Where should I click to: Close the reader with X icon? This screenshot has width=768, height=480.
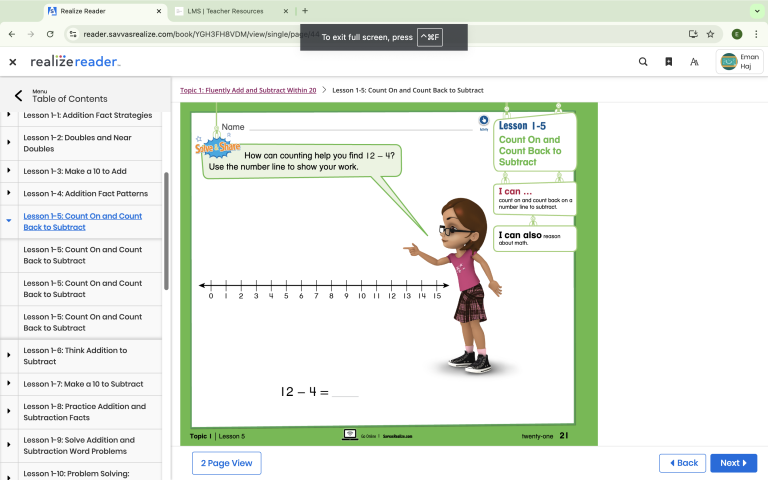click(13, 62)
